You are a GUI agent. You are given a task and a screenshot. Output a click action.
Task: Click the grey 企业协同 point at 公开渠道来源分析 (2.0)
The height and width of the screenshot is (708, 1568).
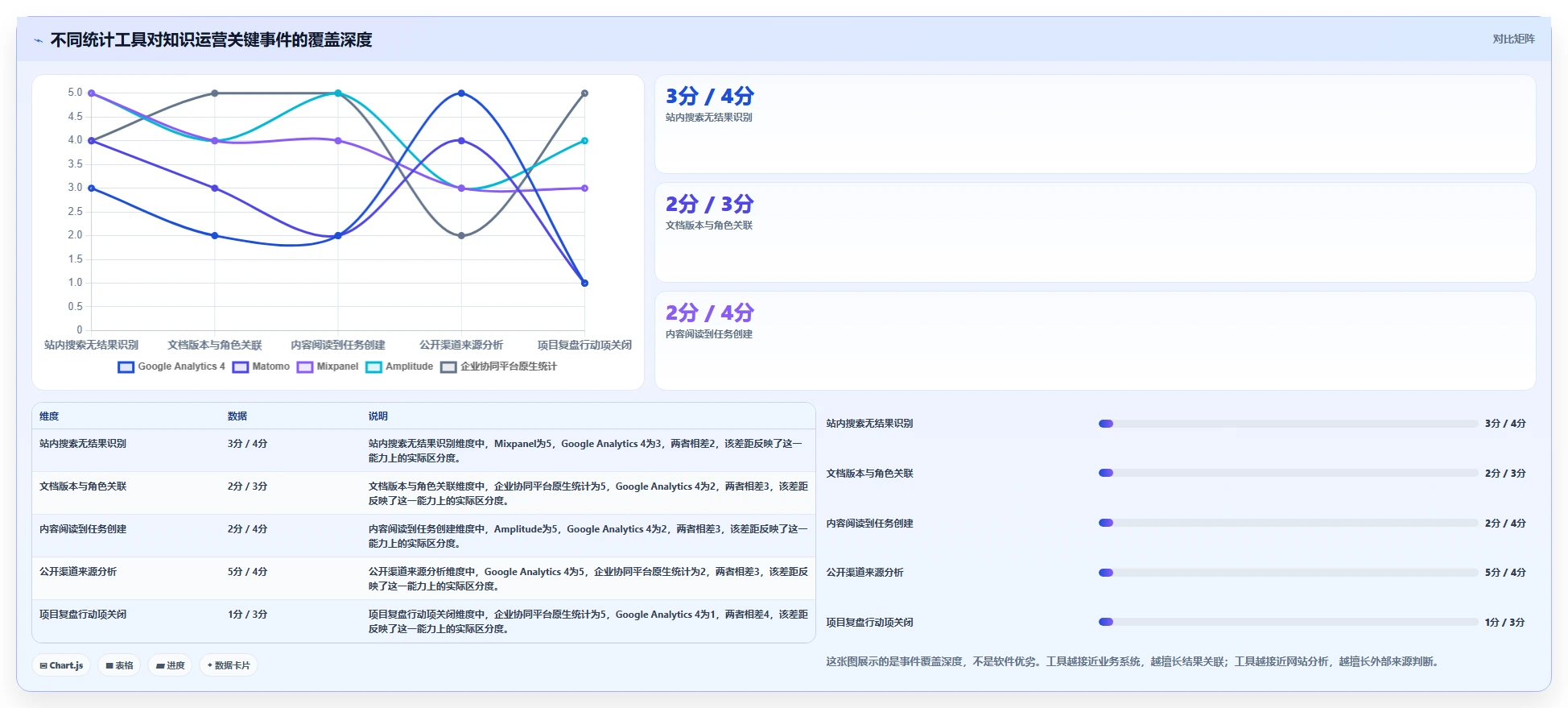click(461, 236)
